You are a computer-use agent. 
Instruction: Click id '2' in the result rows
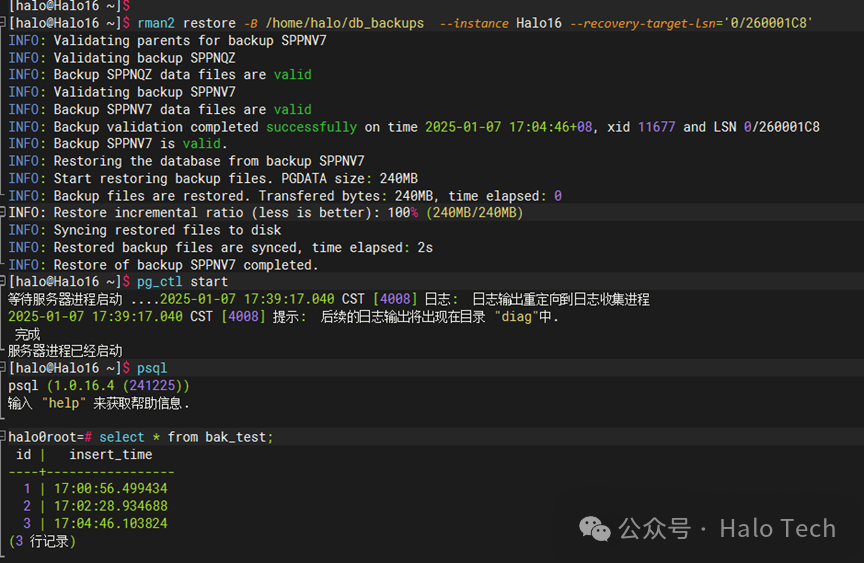[27, 506]
